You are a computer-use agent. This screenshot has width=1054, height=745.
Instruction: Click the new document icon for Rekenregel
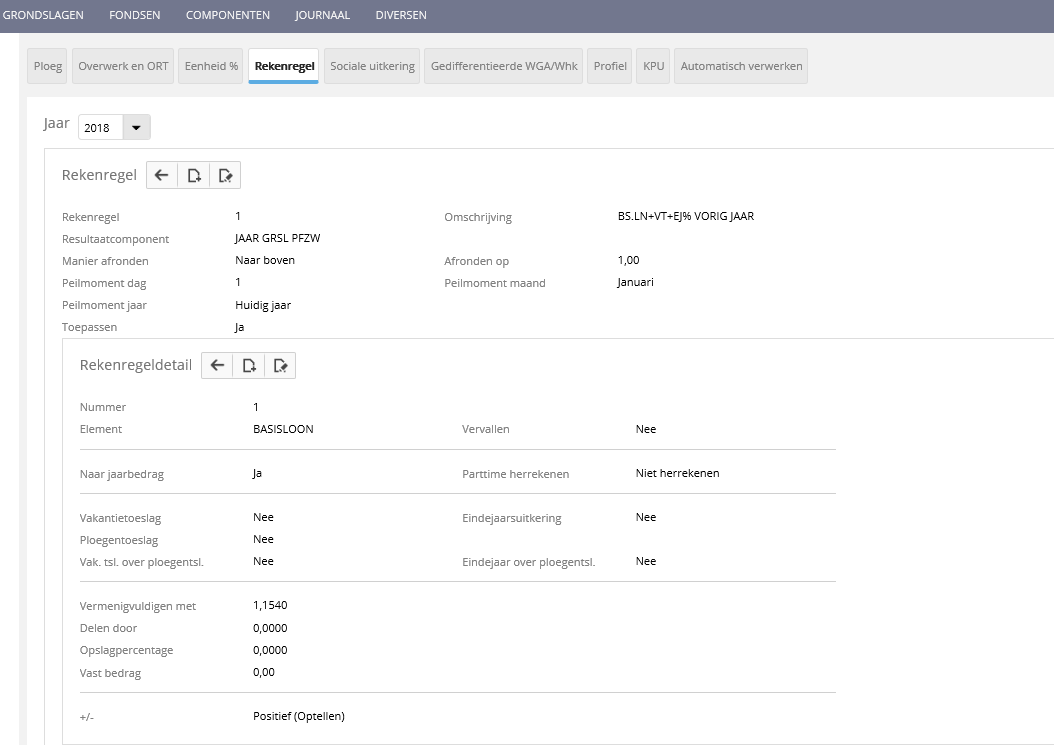[x=194, y=175]
